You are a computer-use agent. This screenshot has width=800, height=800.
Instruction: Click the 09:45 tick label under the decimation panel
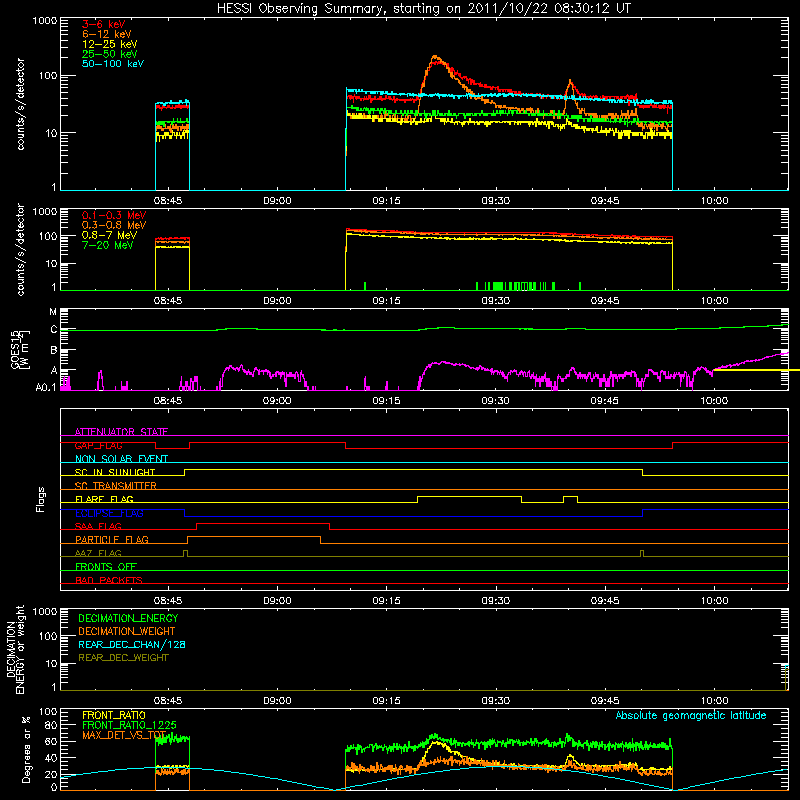[x=605, y=701]
